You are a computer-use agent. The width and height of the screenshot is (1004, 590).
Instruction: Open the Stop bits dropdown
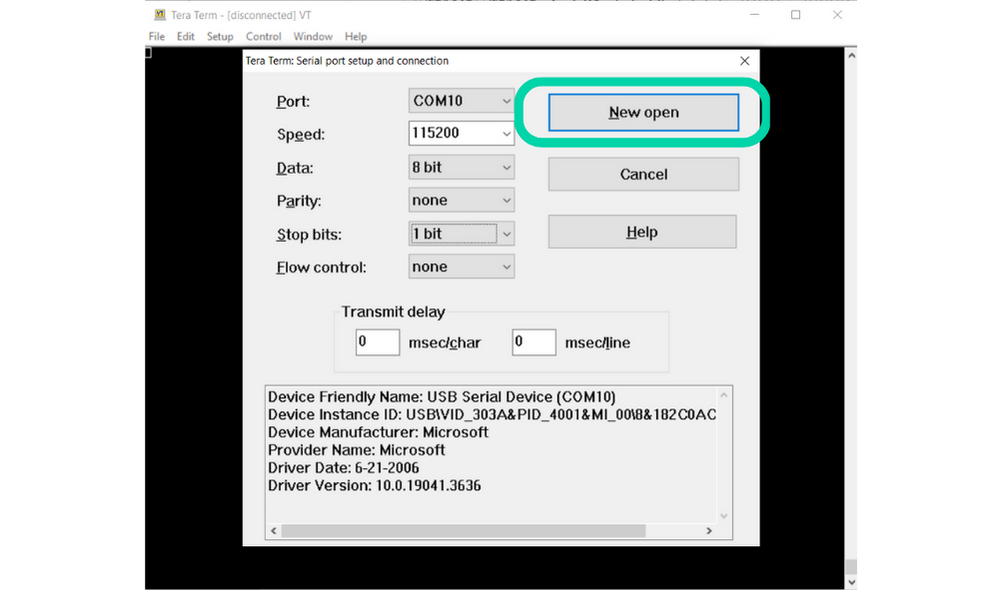coord(461,234)
